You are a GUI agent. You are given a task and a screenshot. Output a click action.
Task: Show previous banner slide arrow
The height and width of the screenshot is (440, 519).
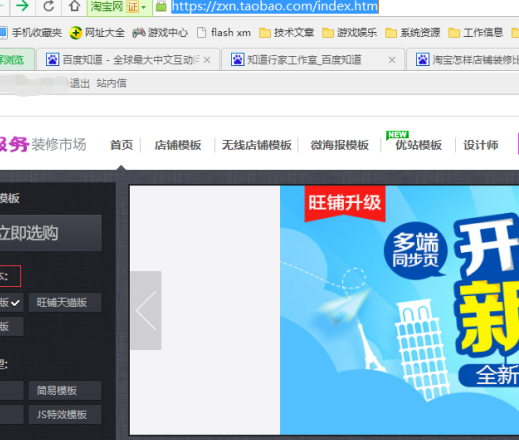click(146, 311)
